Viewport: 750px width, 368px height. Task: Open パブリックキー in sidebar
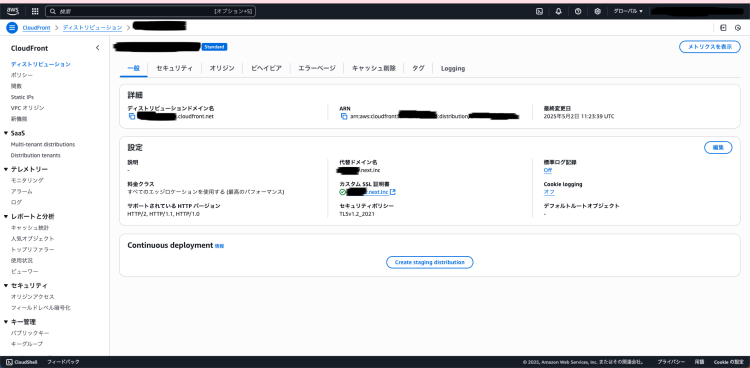[x=30, y=333]
